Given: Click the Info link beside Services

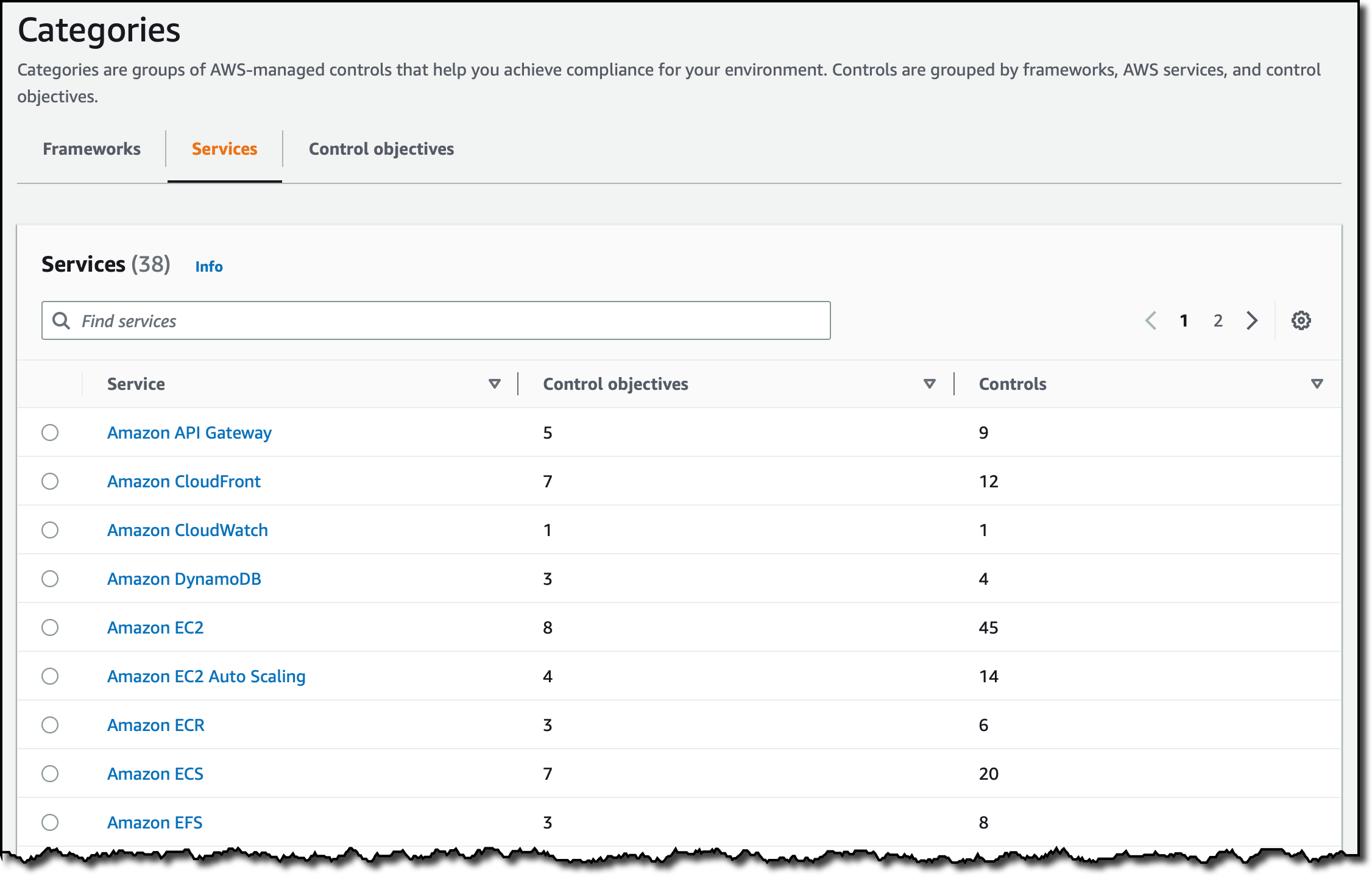Looking at the screenshot, I should point(208,267).
